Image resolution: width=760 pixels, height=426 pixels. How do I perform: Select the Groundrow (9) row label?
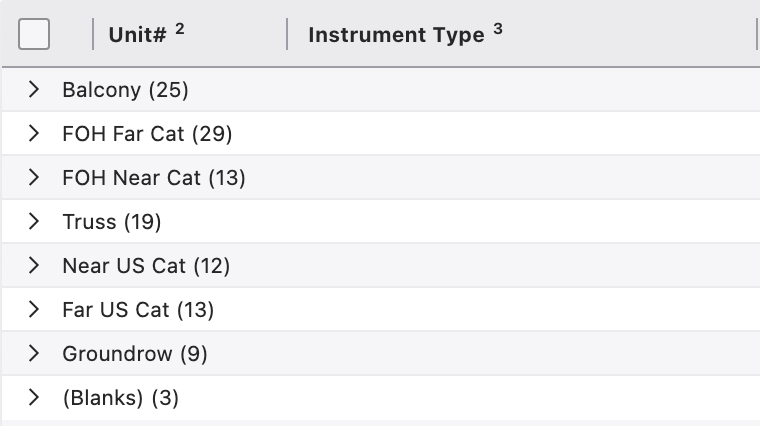pyautogui.click(x=135, y=354)
